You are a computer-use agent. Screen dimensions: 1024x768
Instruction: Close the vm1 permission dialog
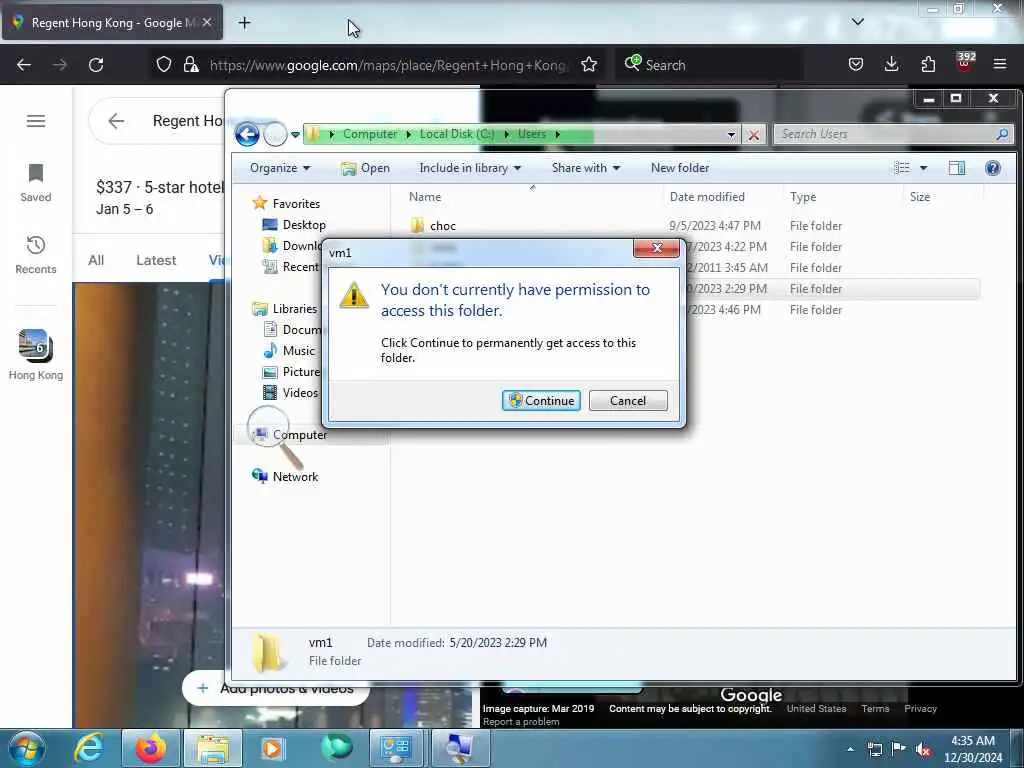(x=656, y=248)
